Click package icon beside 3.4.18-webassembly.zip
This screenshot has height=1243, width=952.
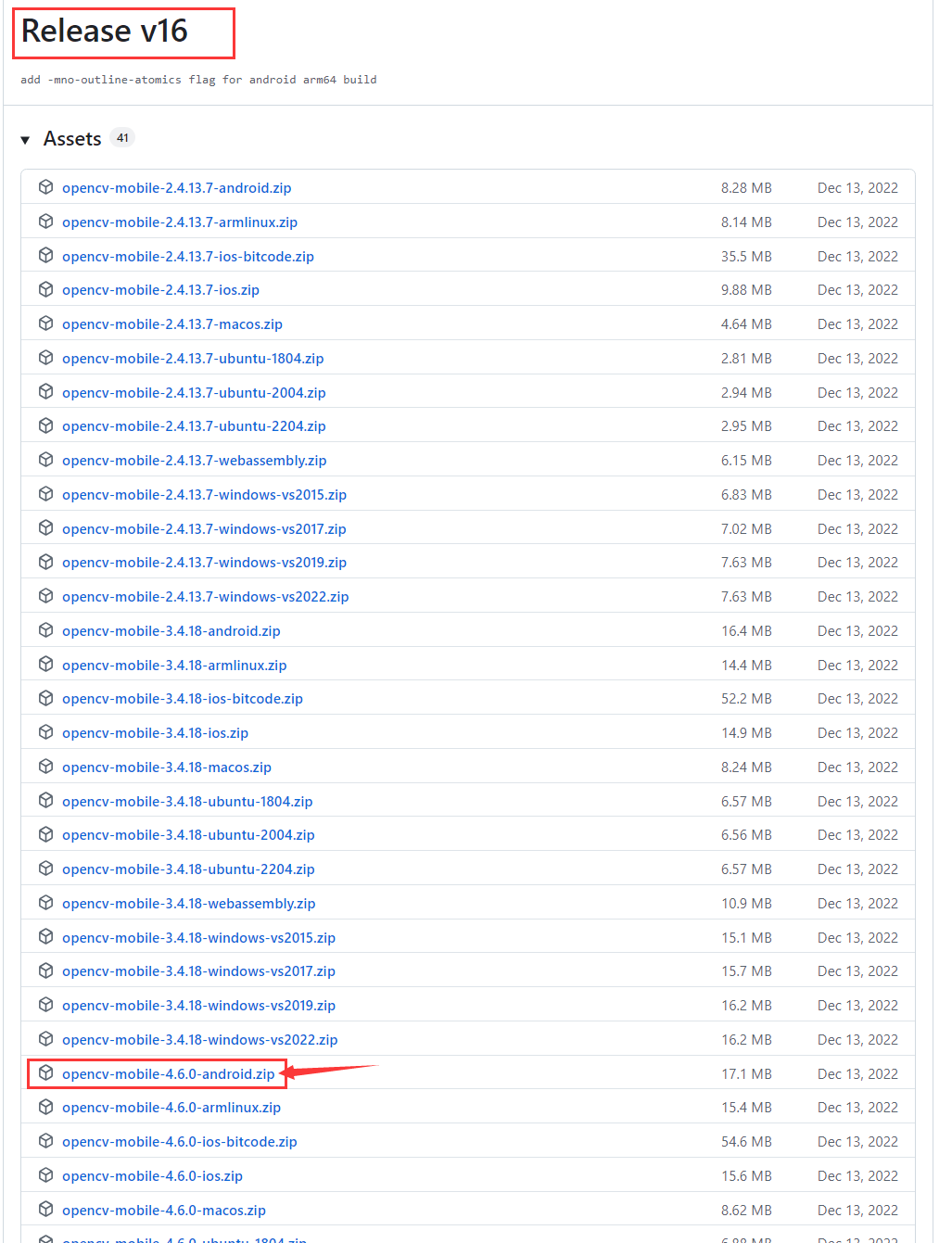45,903
